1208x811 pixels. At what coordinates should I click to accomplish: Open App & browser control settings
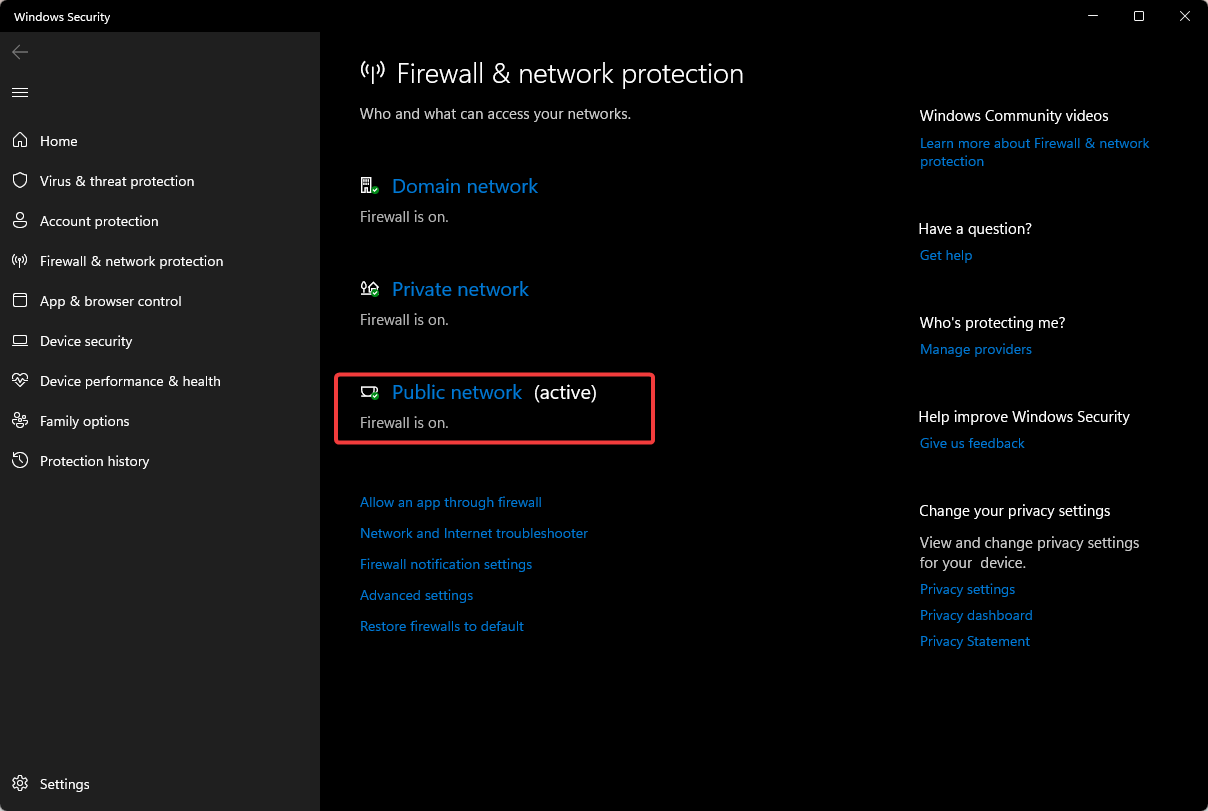(x=110, y=301)
